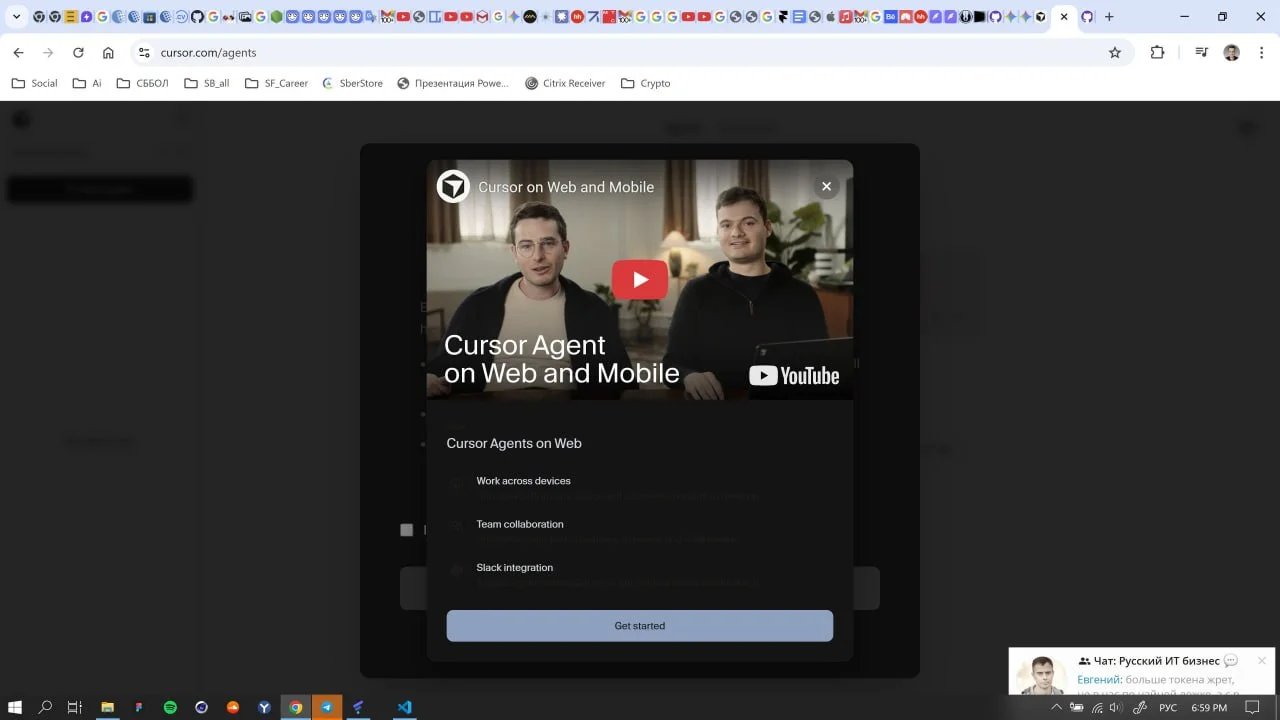
Task: Open the Crypto bookmarks folder
Action: tap(646, 83)
